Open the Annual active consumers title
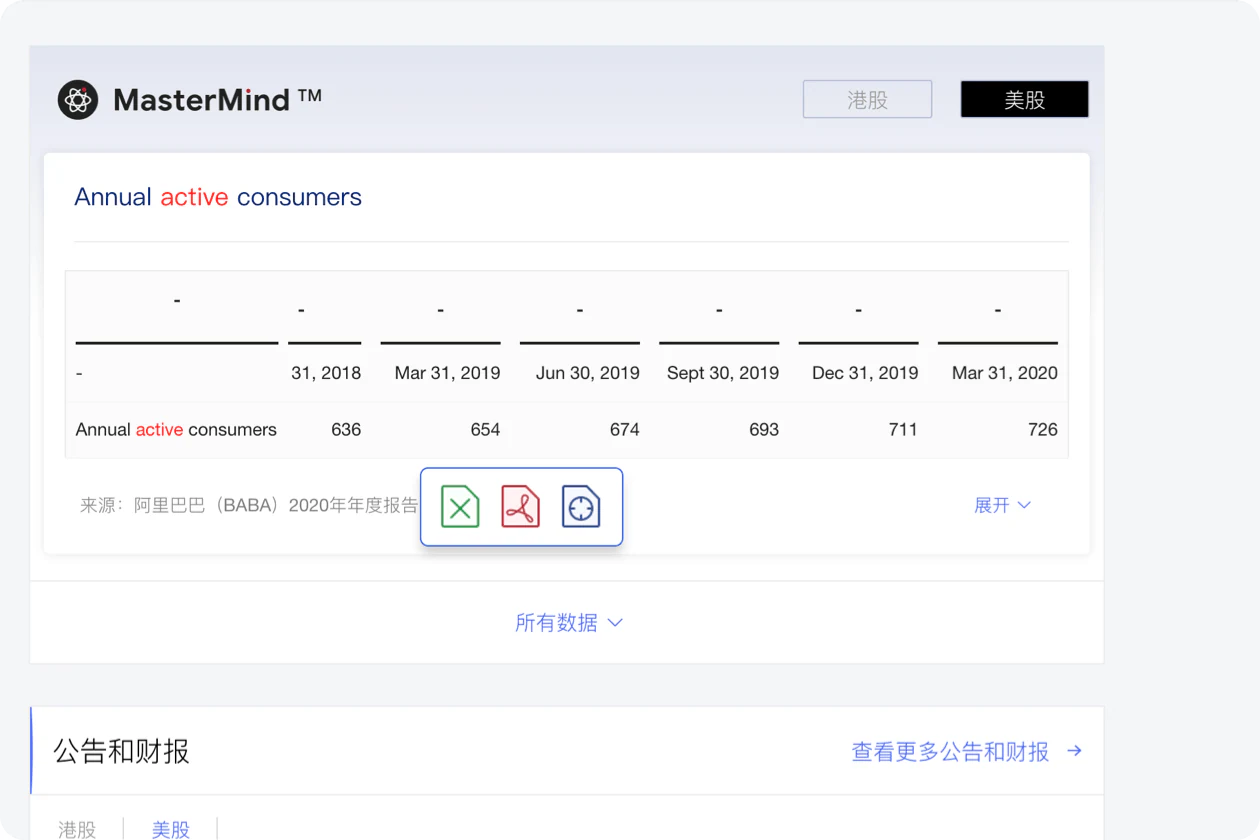The height and width of the screenshot is (840, 1260). coord(218,197)
